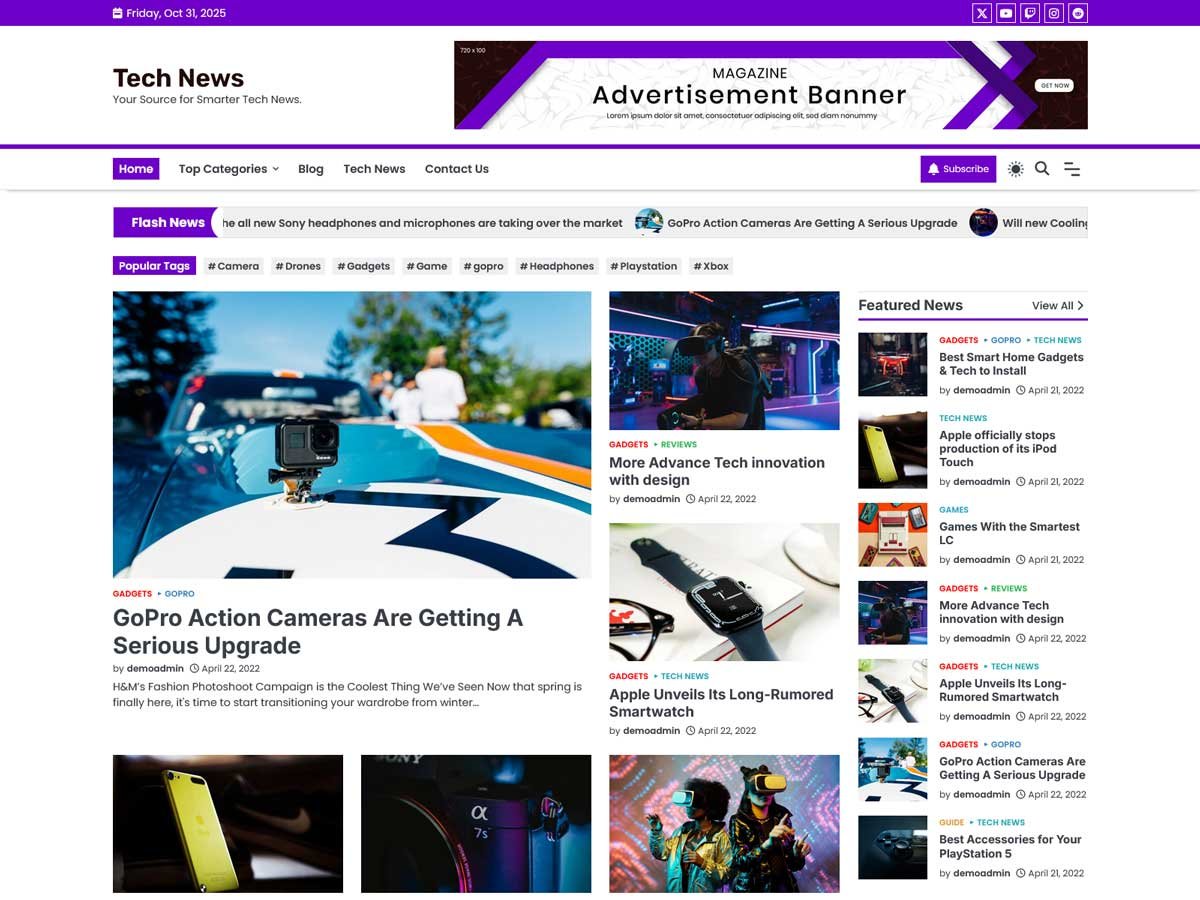Image resolution: width=1200 pixels, height=900 pixels.
Task: Open the Twitch social link icon
Action: pyautogui.click(x=1030, y=13)
